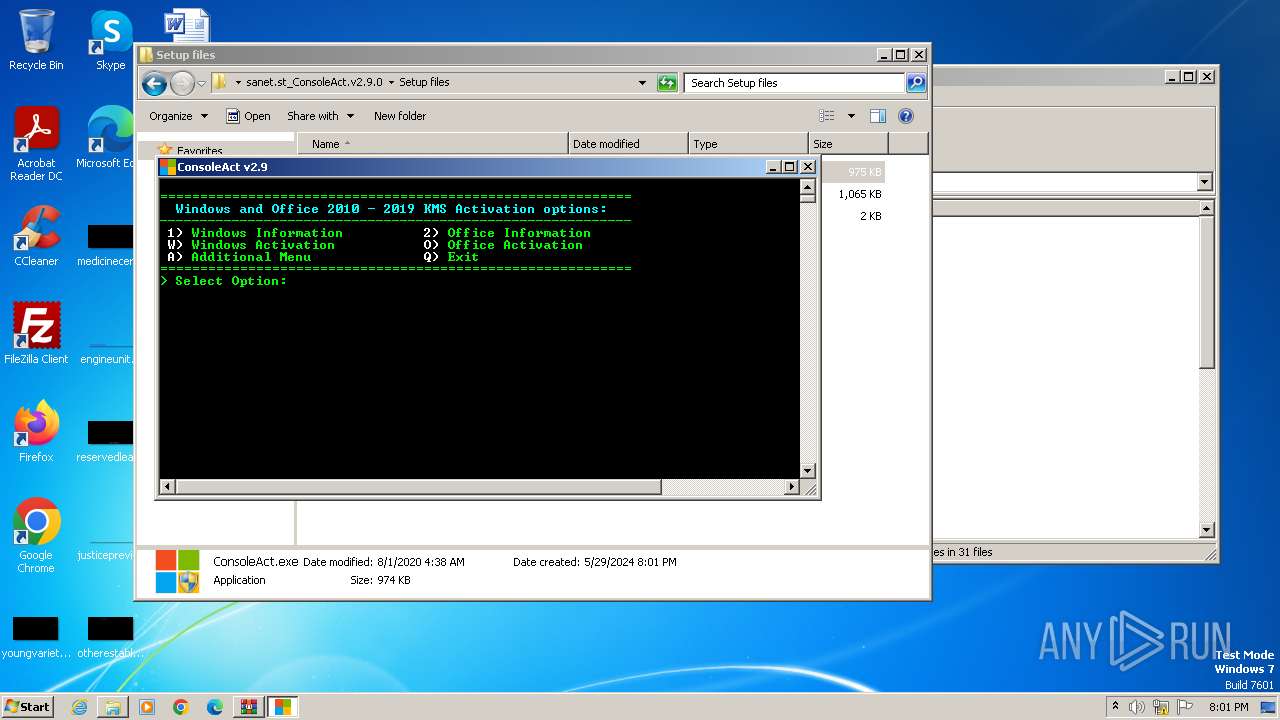This screenshot has width=1280, height=720.
Task: Sort by the Size column header
Action: click(x=848, y=144)
